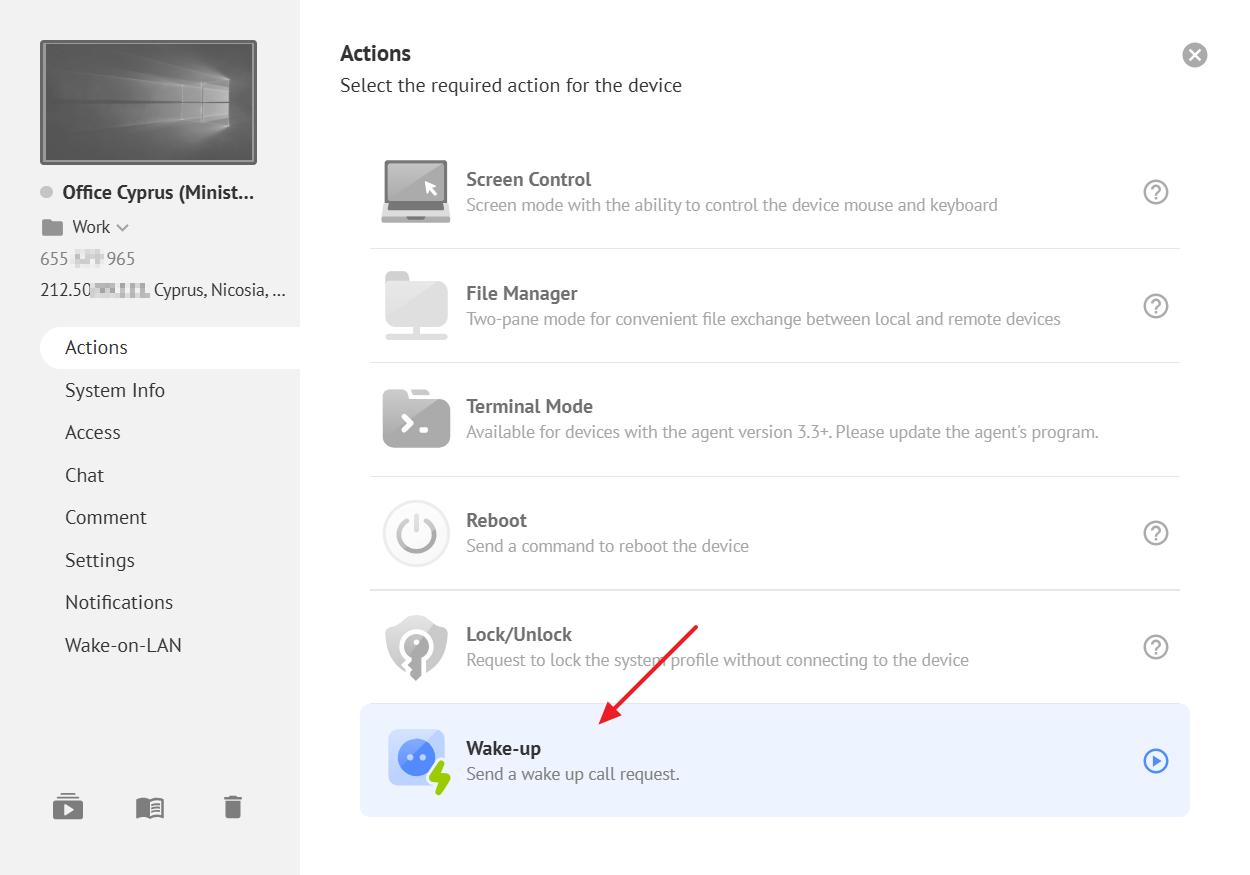Open the Notifications section
The image size is (1250, 875).
coord(119,602)
